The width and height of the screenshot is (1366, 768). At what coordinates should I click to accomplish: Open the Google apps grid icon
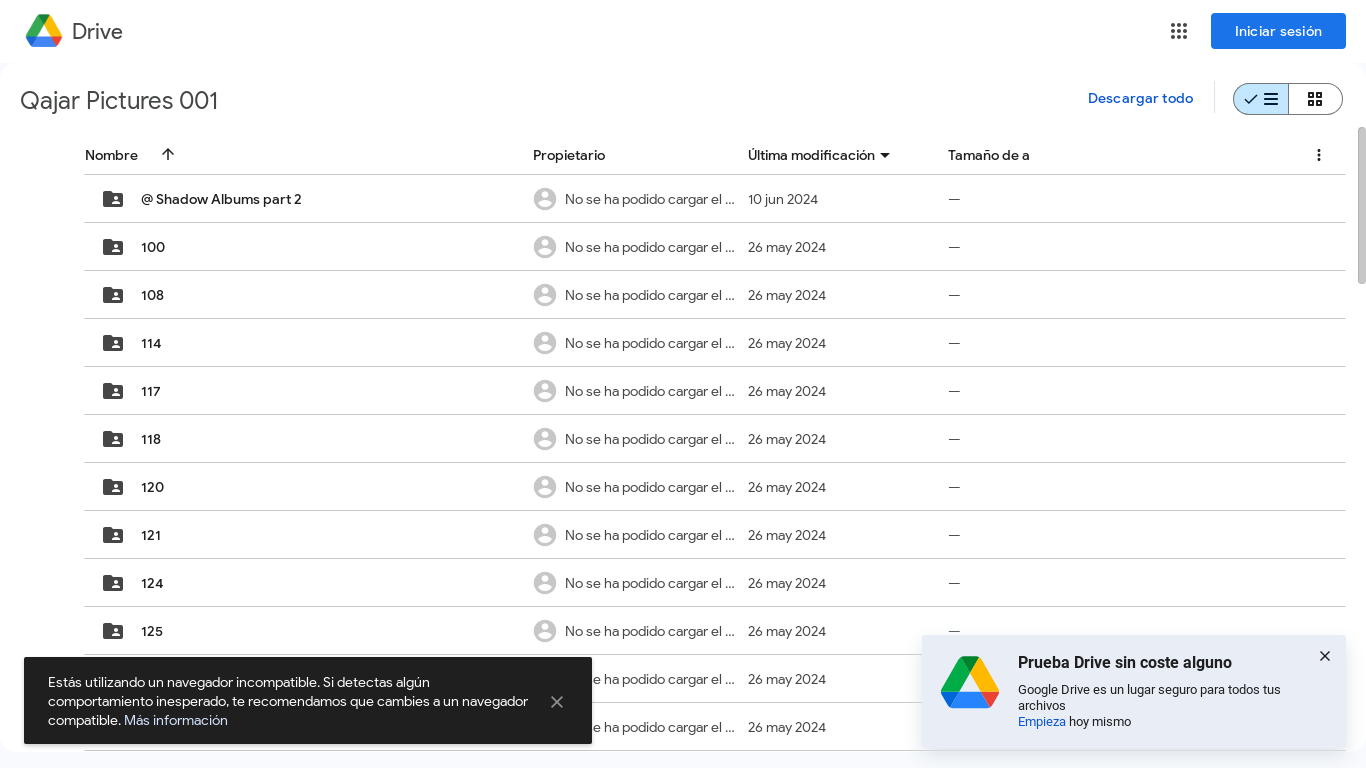coord(1179,31)
